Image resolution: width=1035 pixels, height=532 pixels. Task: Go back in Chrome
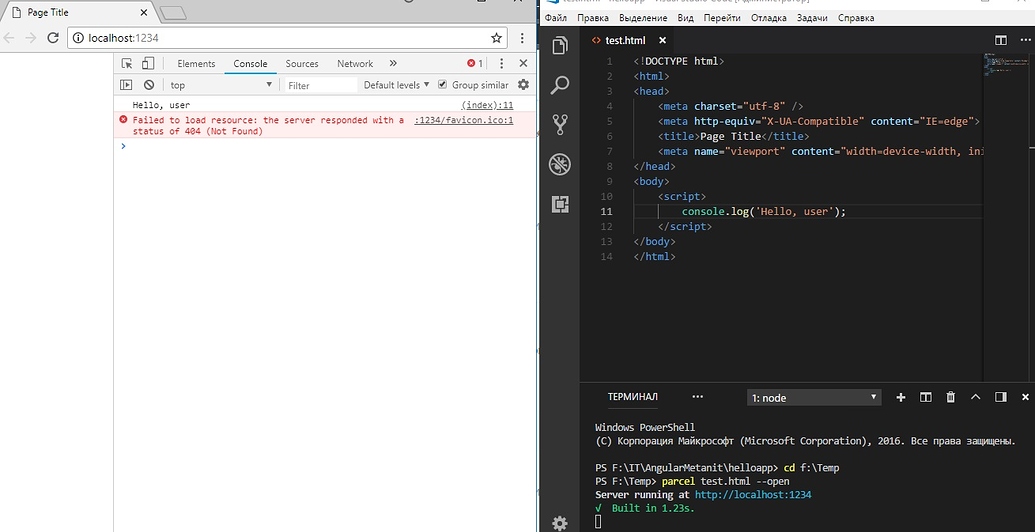pyautogui.click(x=9, y=38)
